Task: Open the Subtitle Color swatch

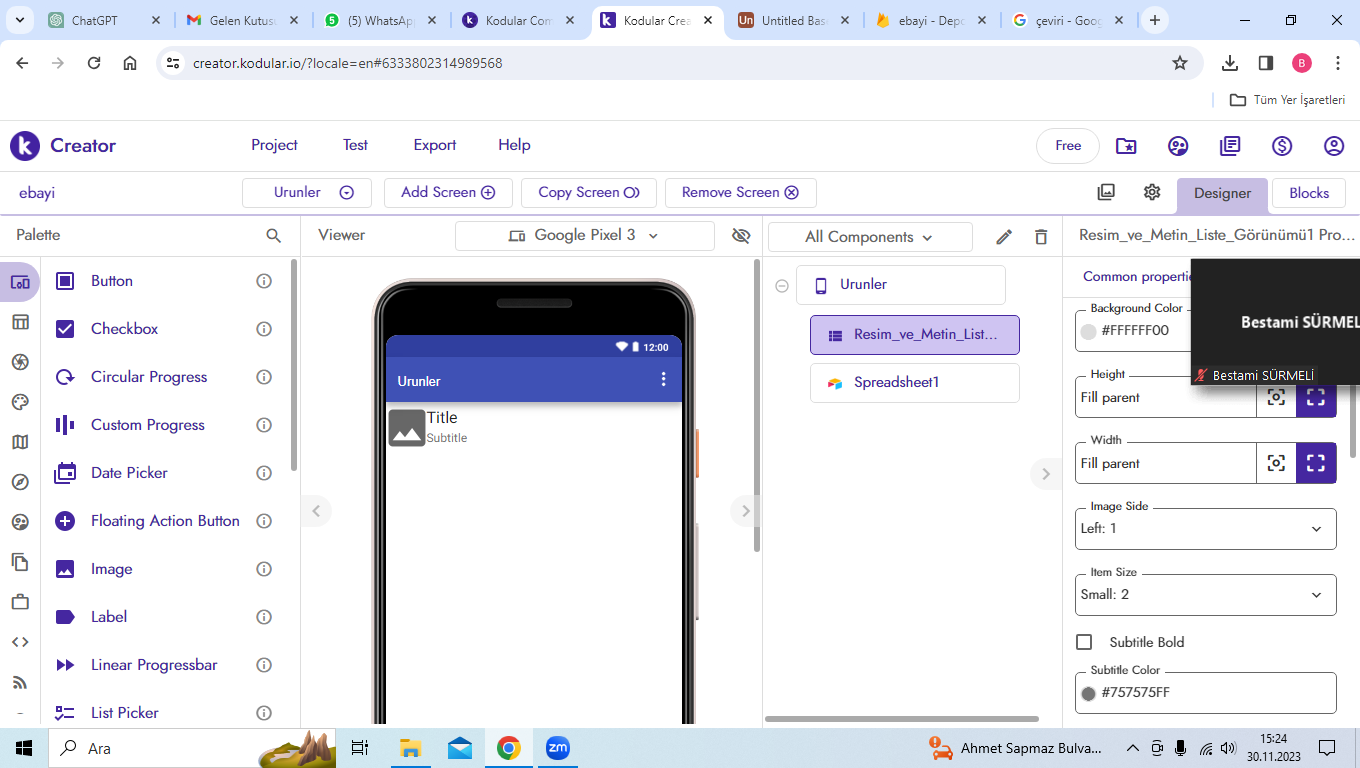Action: 1089,693
